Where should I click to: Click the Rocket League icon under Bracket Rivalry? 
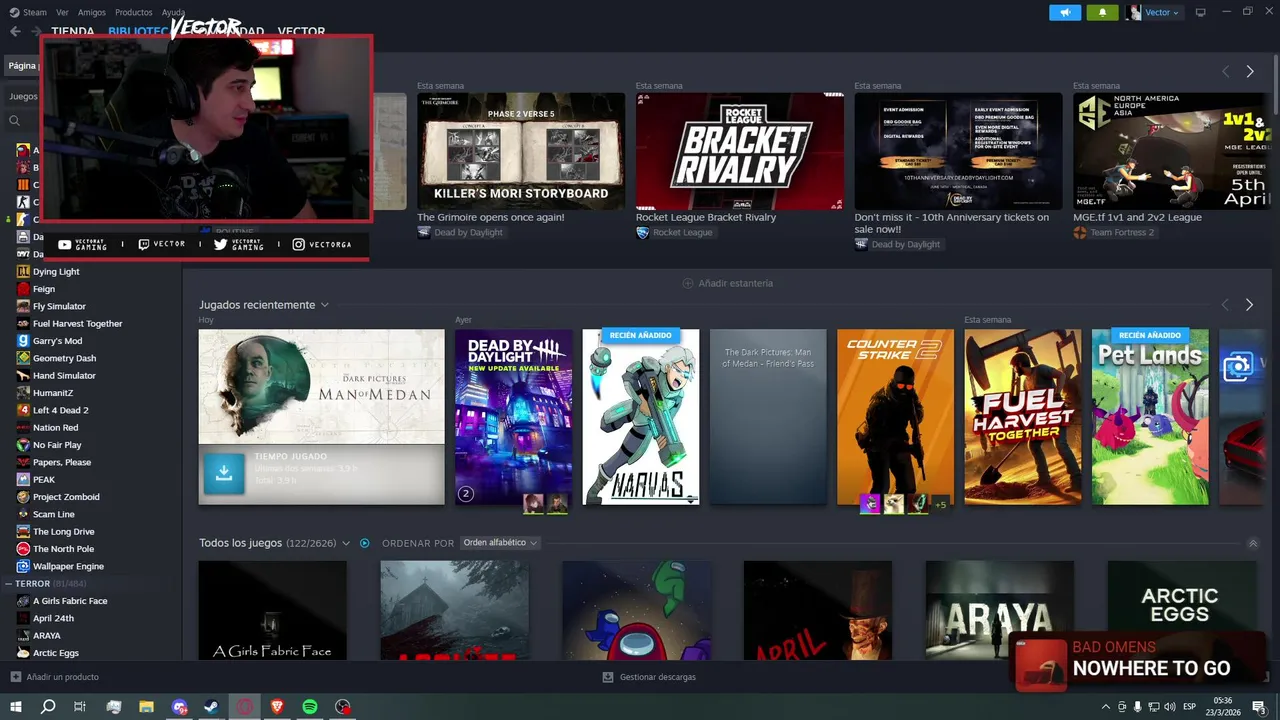642,232
